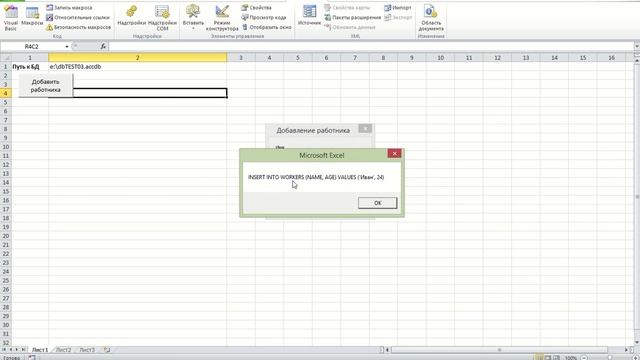The width and height of the screenshot is (640, 360).
Task: Open Пакеты расширения
Action: 353,18
